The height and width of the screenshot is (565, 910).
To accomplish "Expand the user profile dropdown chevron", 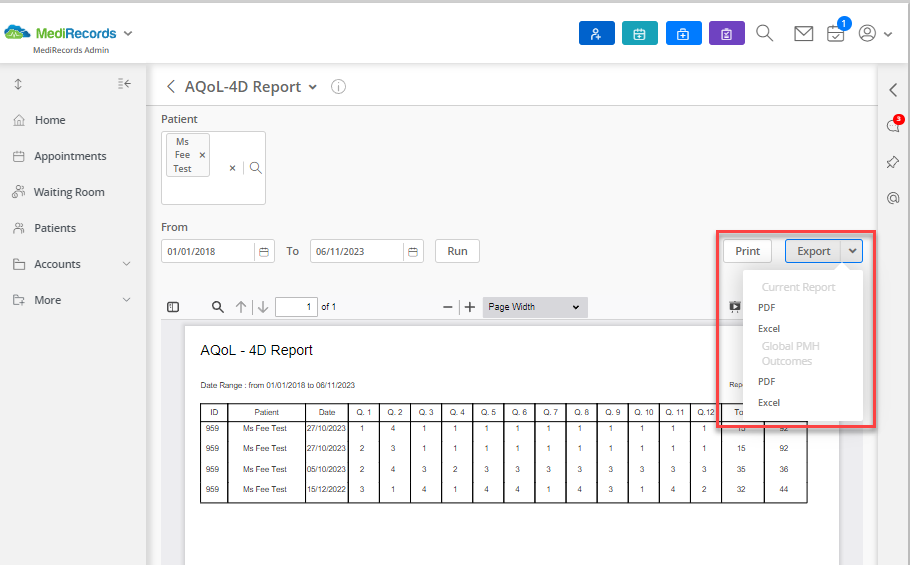I will [888, 34].
